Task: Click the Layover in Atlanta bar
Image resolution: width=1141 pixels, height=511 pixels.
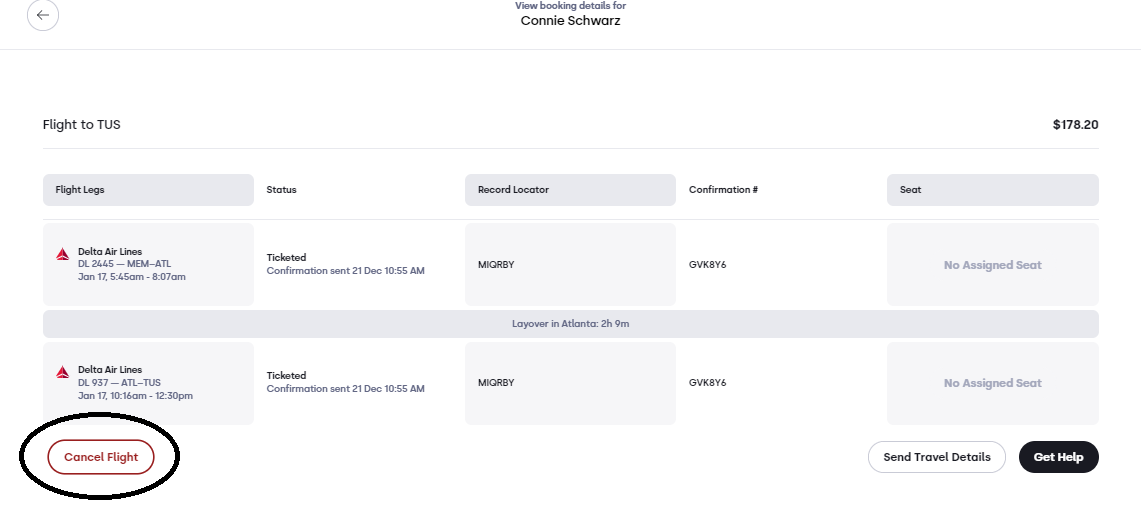Action: click(x=570, y=324)
